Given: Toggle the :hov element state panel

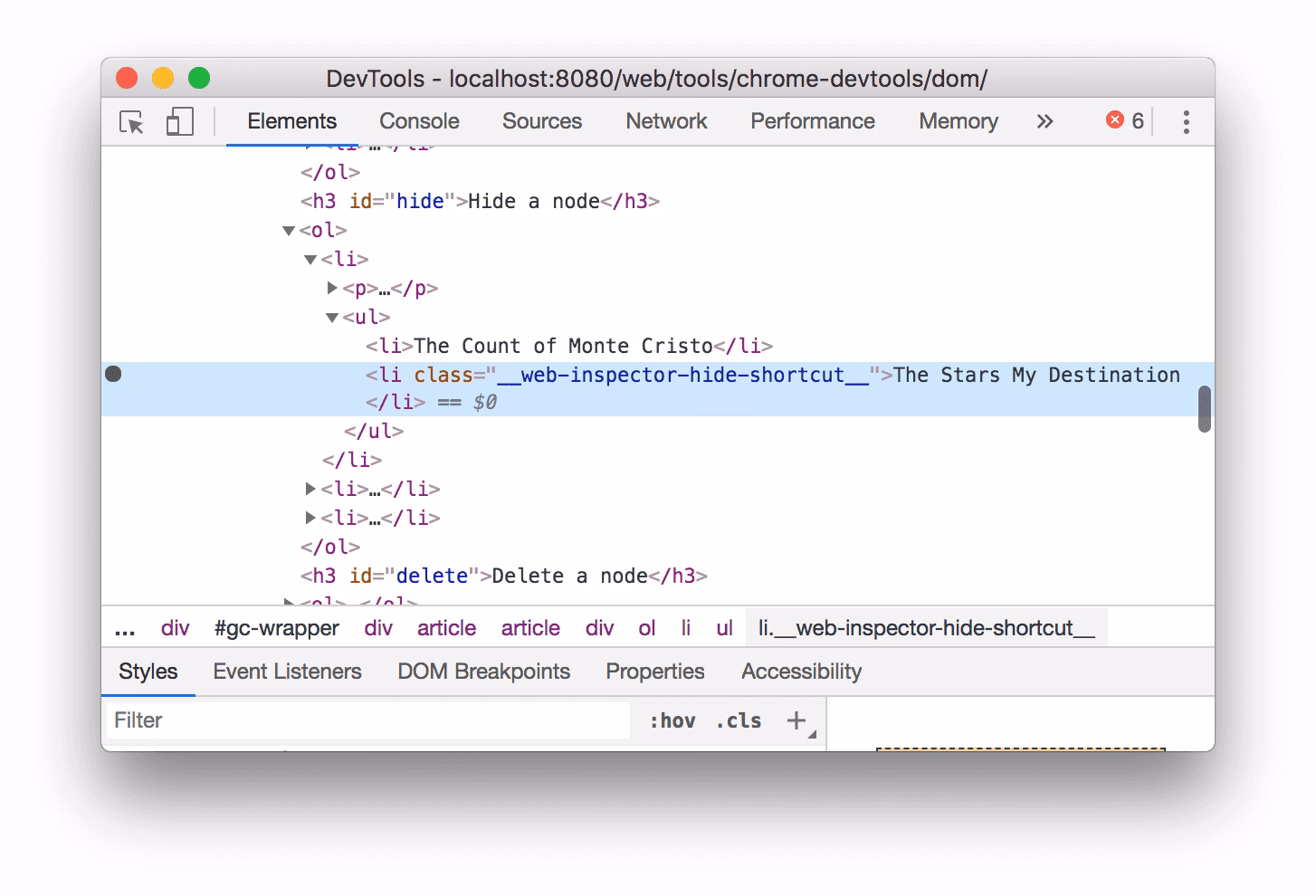Looking at the screenshot, I should point(672,721).
